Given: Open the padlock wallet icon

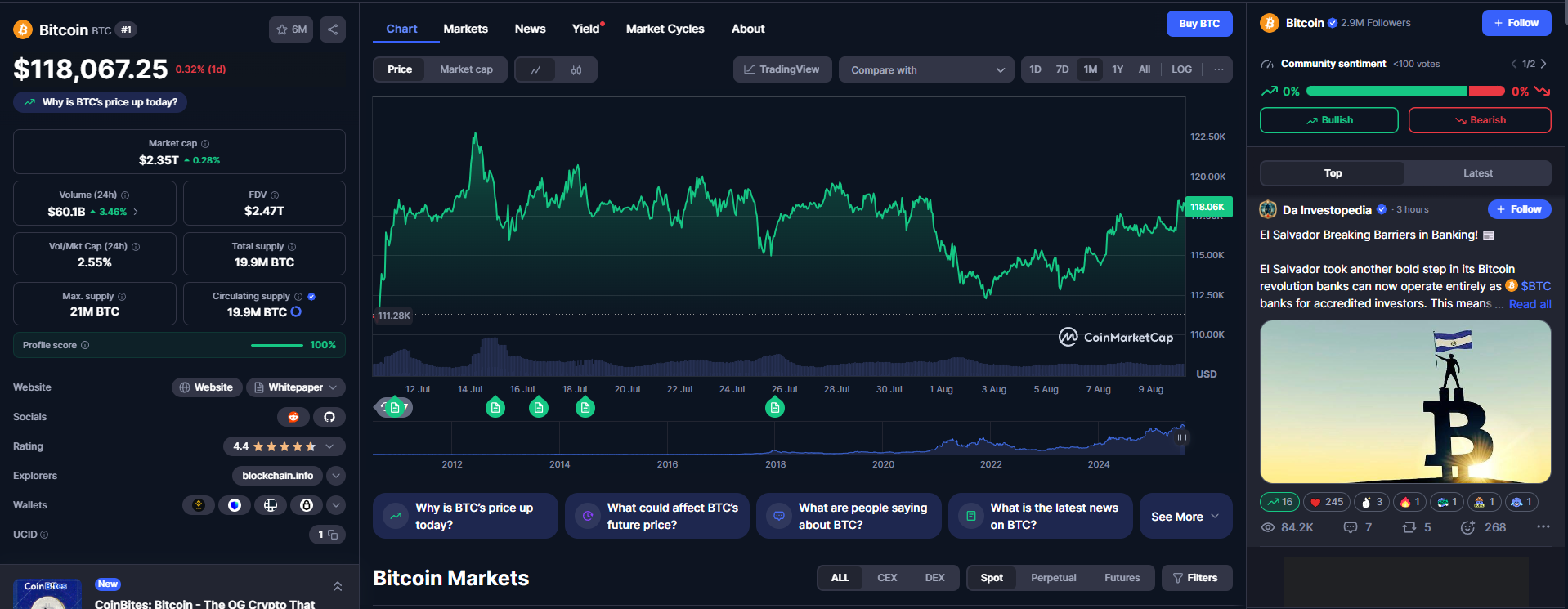Looking at the screenshot, I should (x=307, y=505).
